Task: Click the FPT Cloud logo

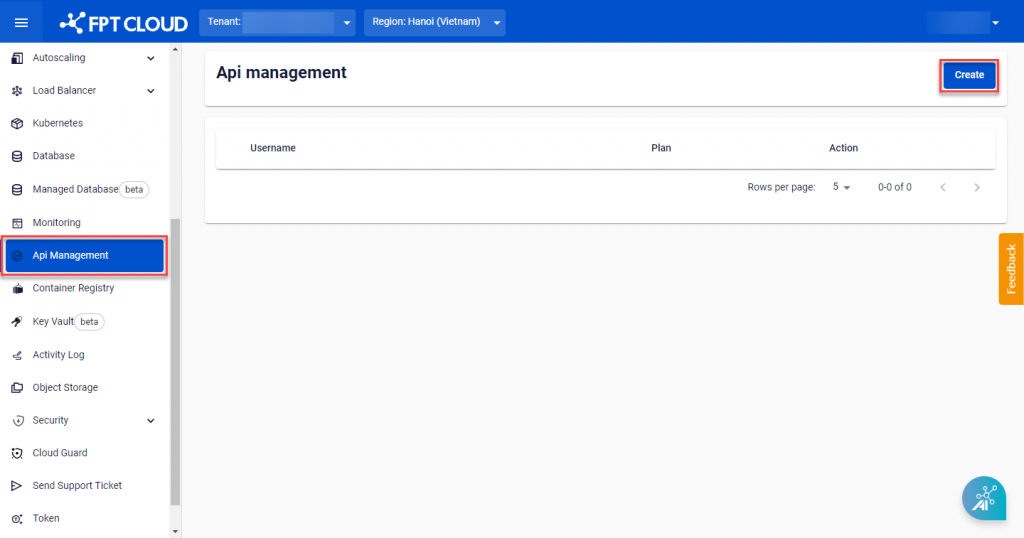Action: click(123, 22)
